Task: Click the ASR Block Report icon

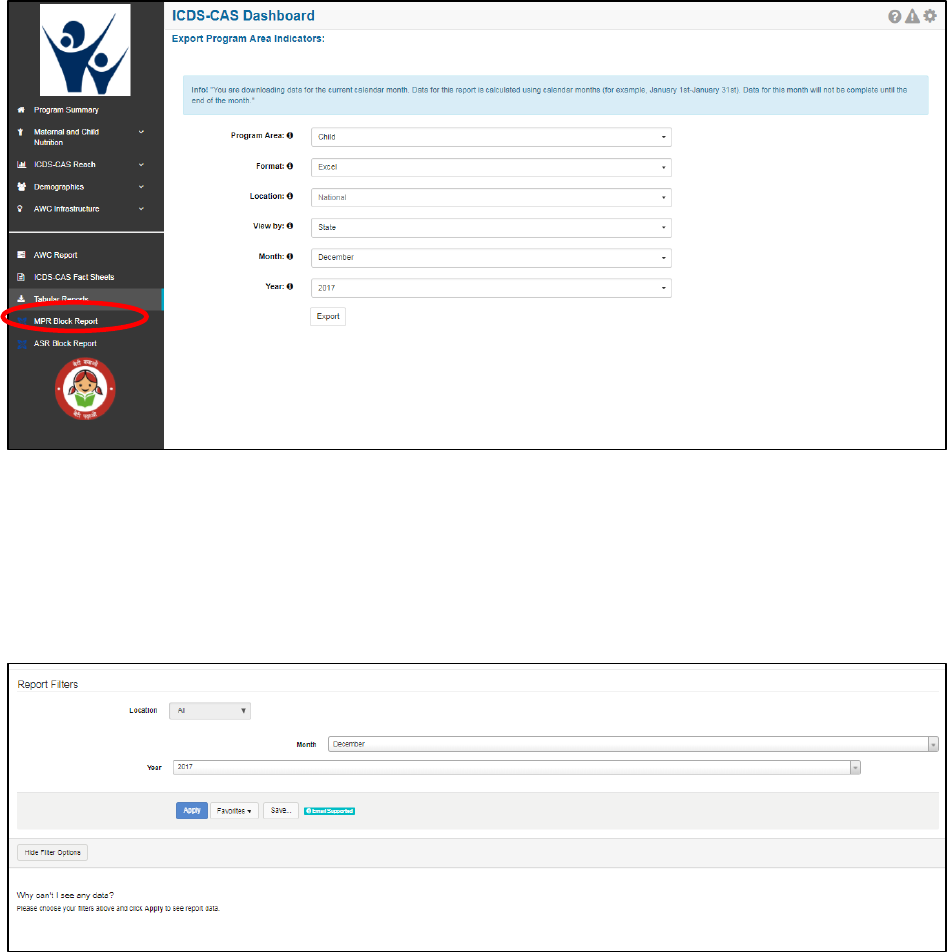Action: 22,344
